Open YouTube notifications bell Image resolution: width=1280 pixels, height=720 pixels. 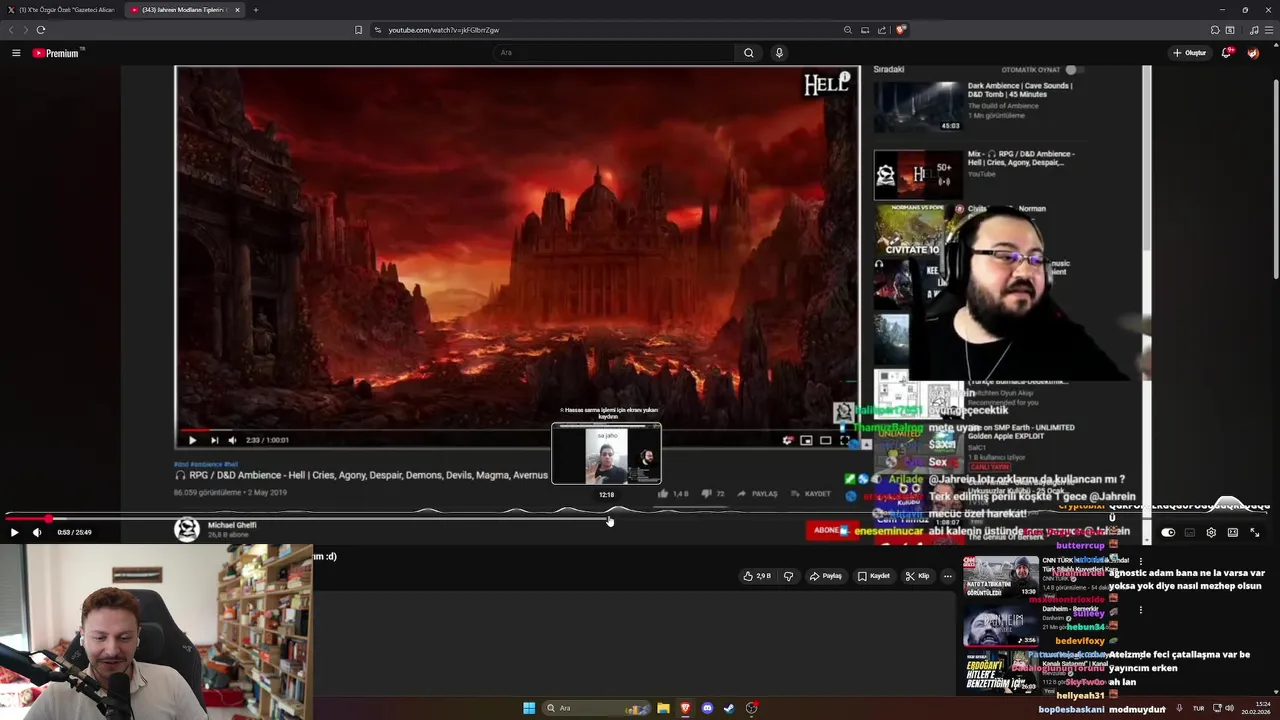coord(1226,53)
